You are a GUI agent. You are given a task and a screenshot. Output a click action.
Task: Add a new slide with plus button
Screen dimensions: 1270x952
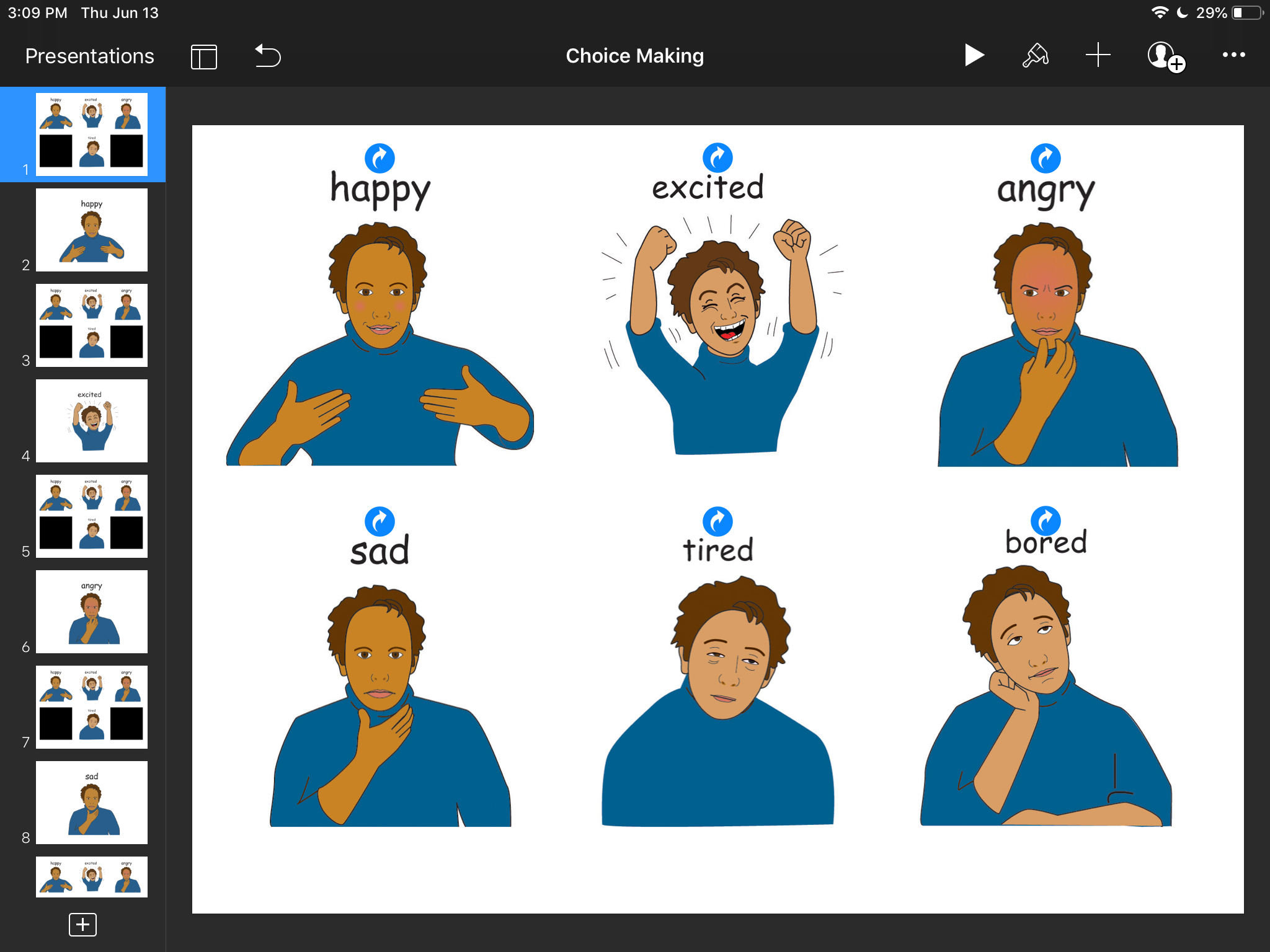[x=82, y=924]
